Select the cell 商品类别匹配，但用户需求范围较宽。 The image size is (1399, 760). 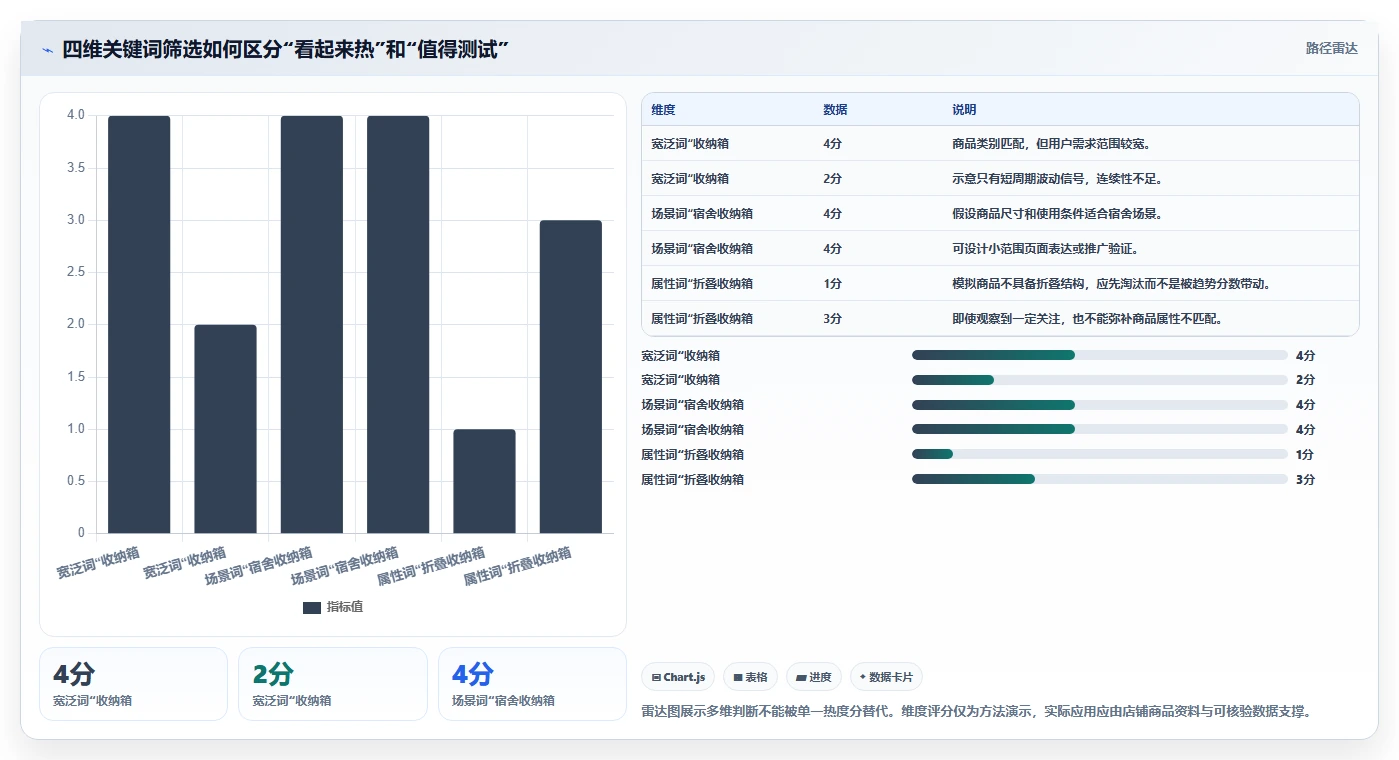[1052, 144]
